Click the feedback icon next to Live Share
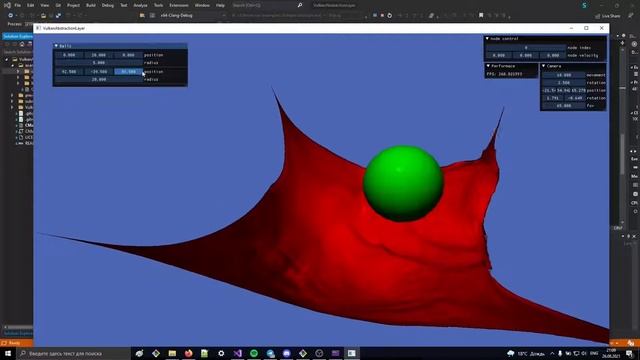Viewport: 640px width, 360px height. tap(631, 16)
